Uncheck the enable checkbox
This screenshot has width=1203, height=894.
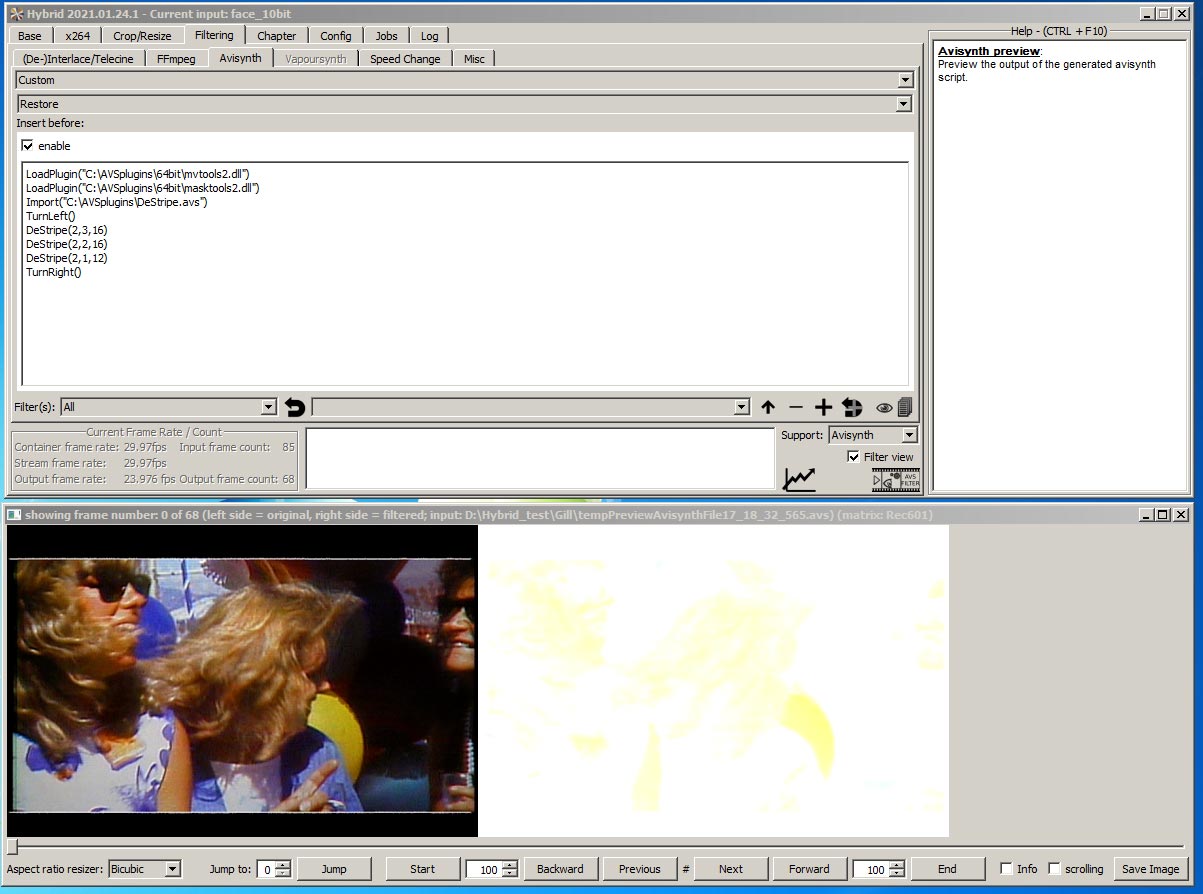click(x=28, y=146)
